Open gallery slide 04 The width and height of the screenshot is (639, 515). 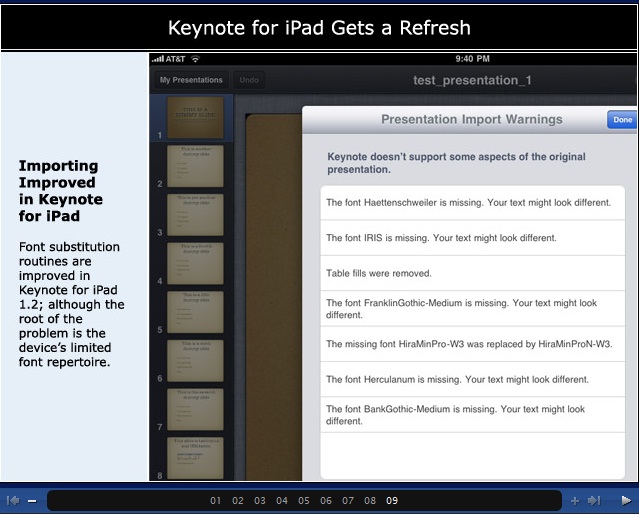282,501
